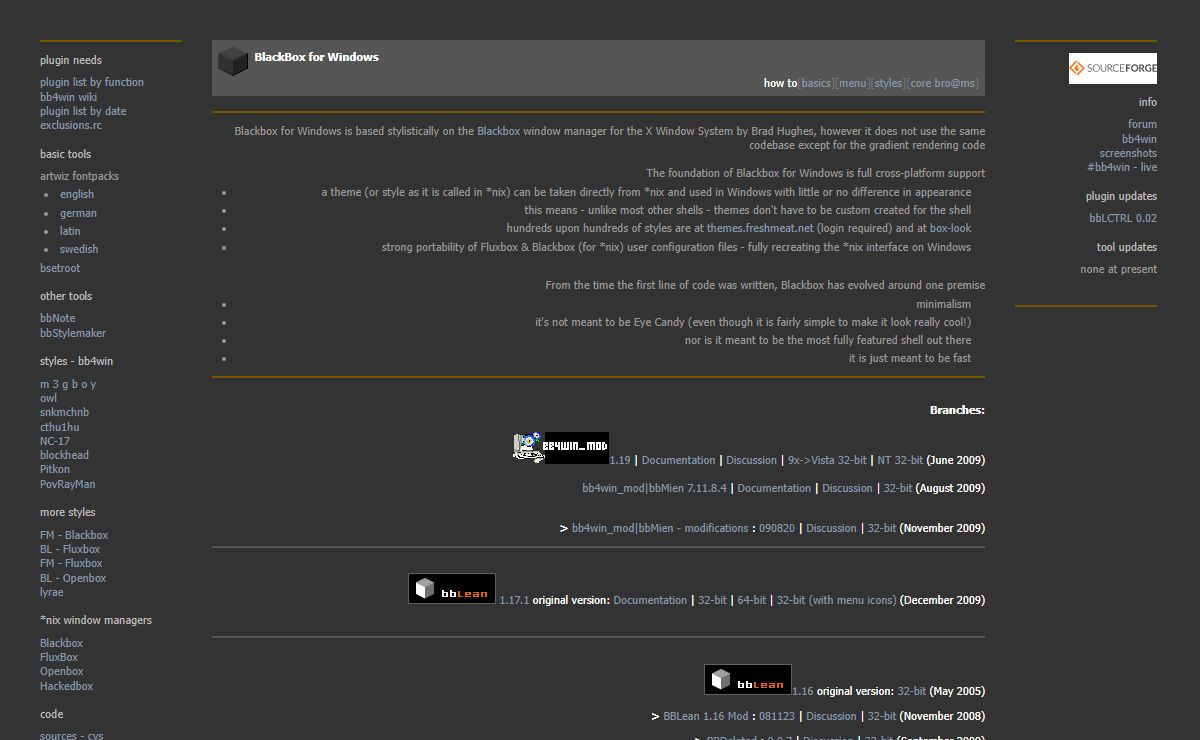Open the core bro@ms link

tap(943, 83)
